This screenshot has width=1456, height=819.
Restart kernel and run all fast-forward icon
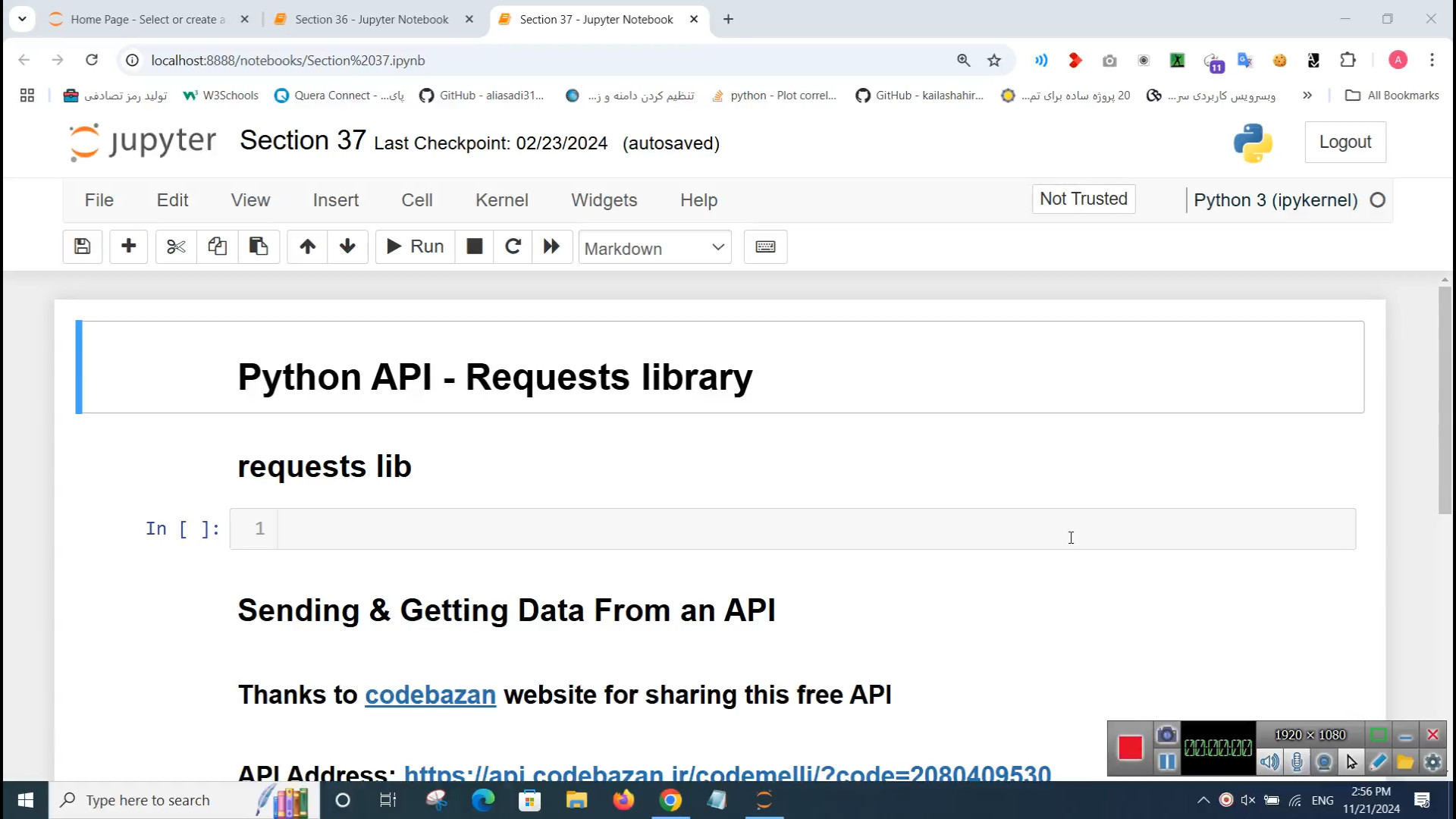coord(551,246)
